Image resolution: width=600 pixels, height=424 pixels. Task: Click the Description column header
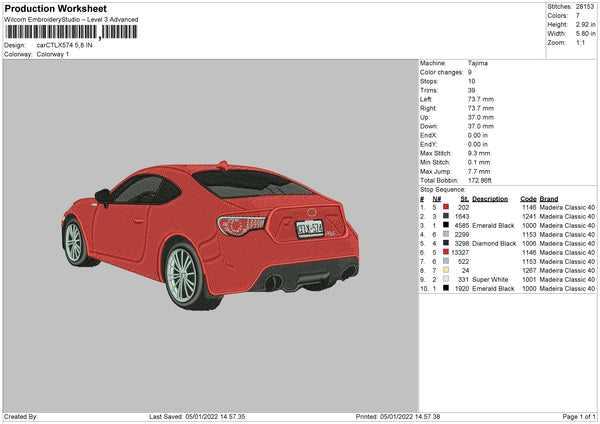[x=490, y=198]
